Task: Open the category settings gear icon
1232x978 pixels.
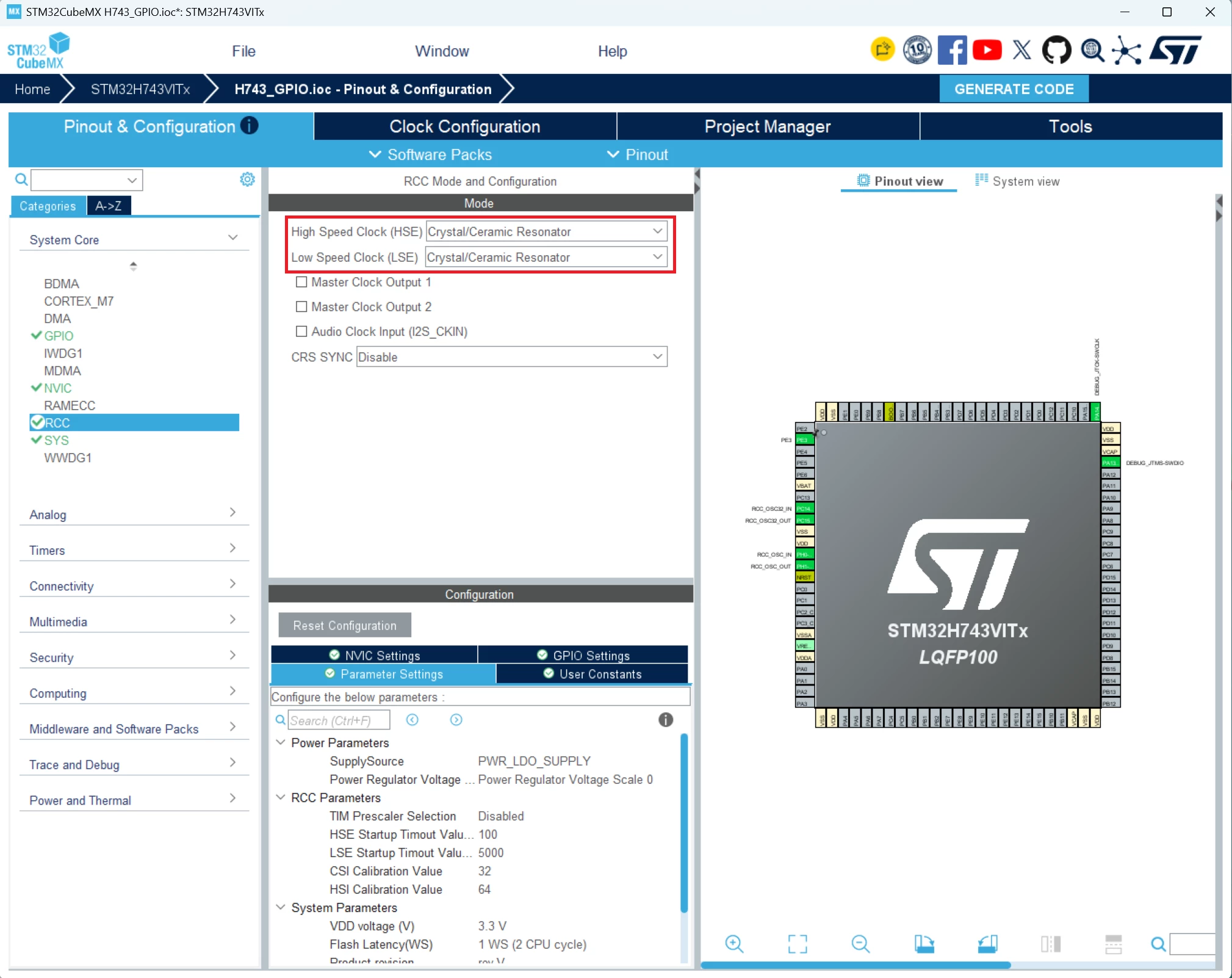Action: pyautogui.click(x=247, y=179)
